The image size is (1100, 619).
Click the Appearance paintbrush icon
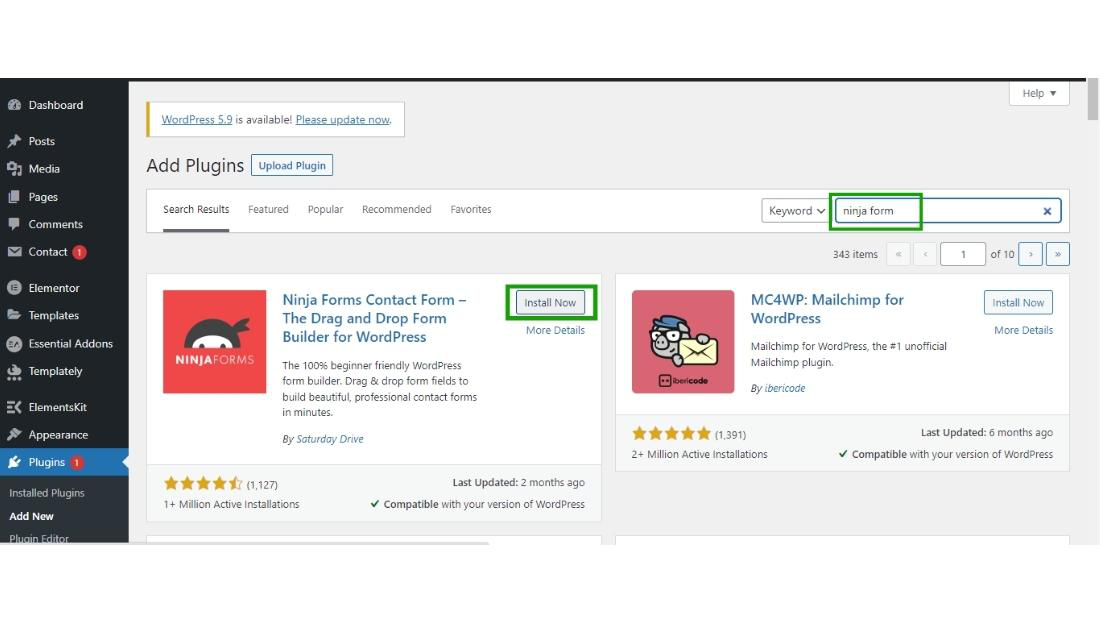14,434
